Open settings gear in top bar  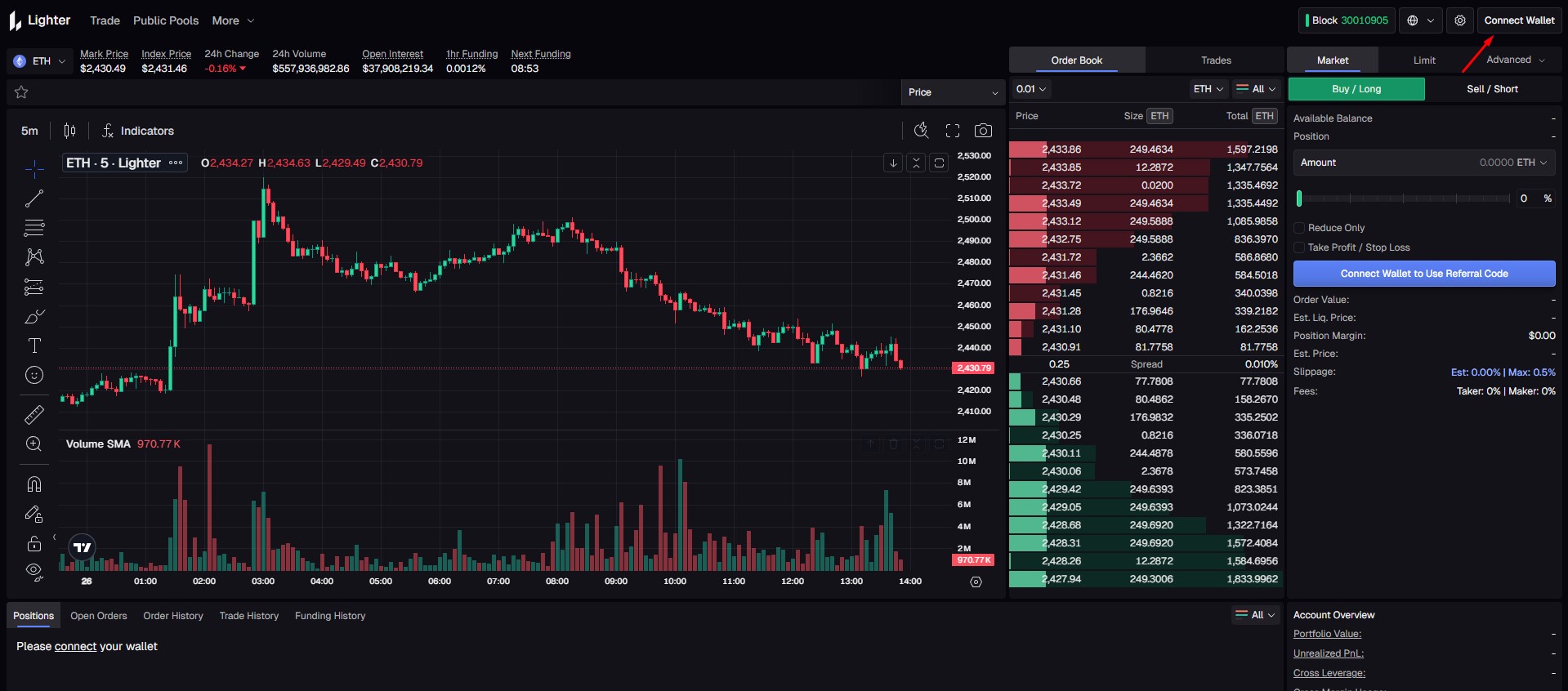click(1460, 20)
